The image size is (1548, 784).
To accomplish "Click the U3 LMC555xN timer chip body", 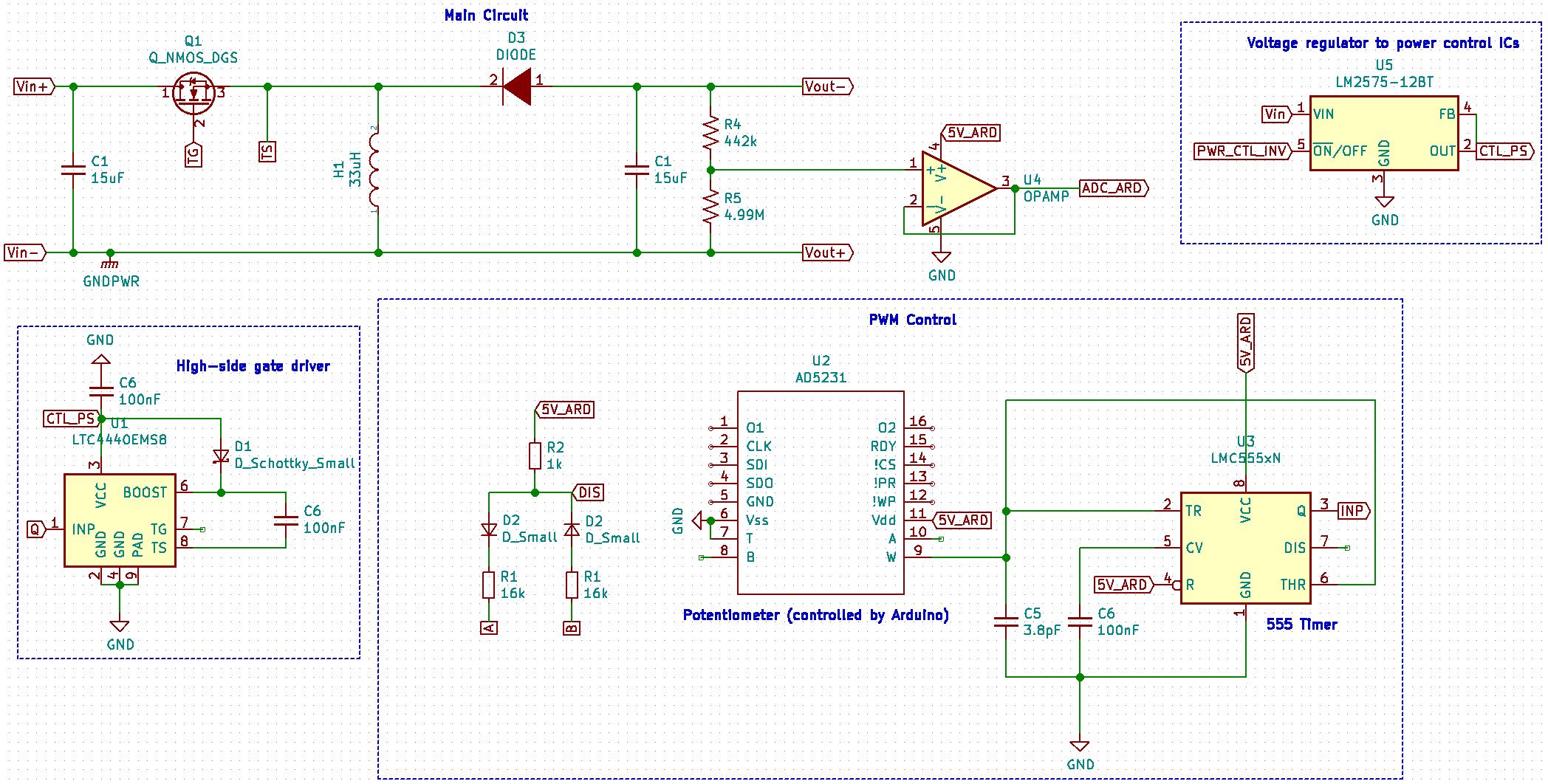I will point(1245,548).
